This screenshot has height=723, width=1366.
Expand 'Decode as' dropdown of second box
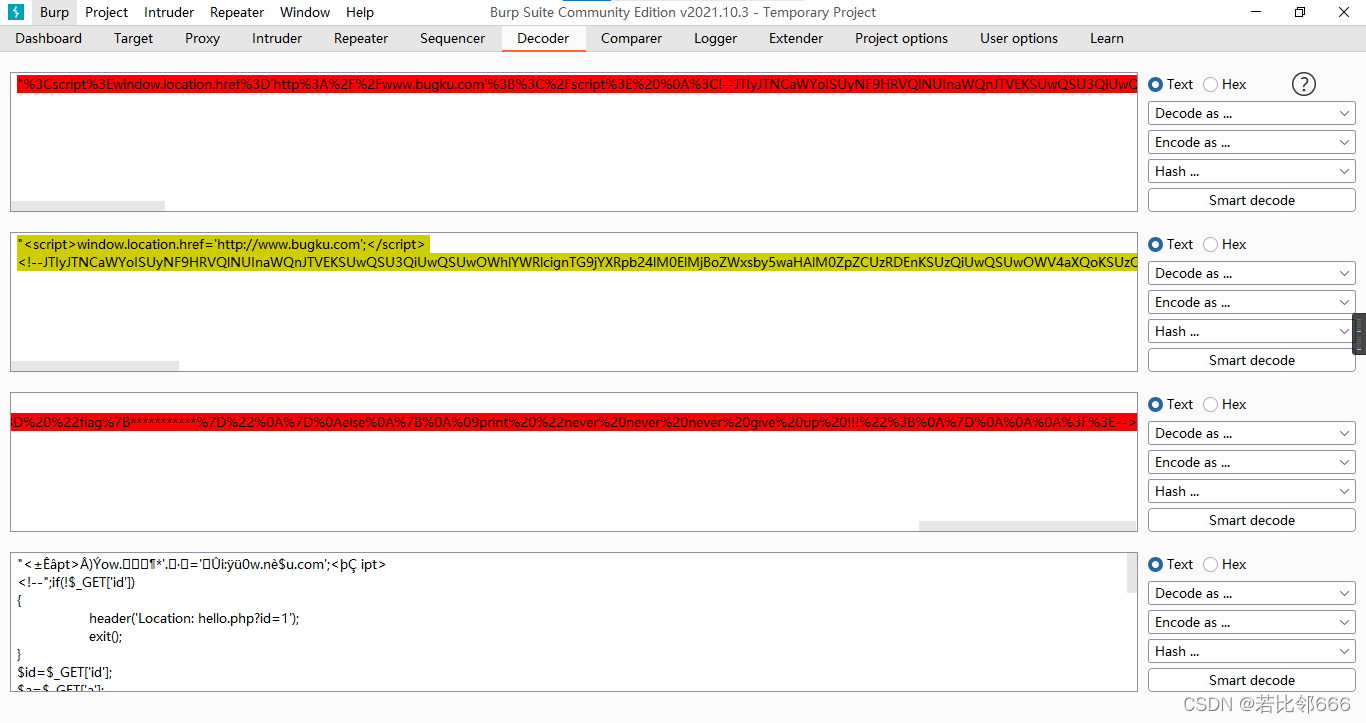[1252, 273]
